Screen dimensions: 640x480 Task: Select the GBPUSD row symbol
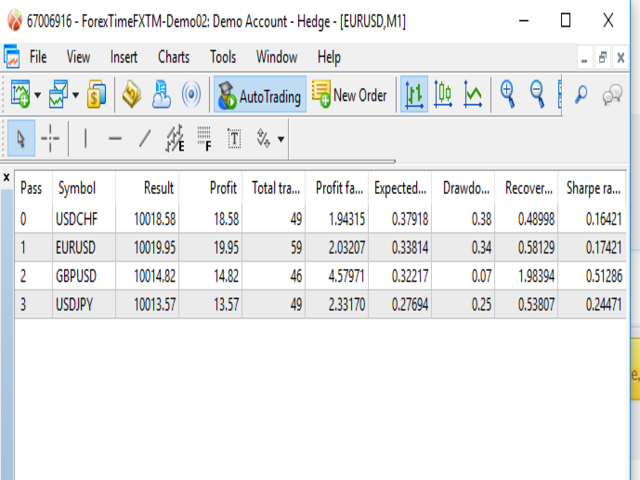[76, 276]
